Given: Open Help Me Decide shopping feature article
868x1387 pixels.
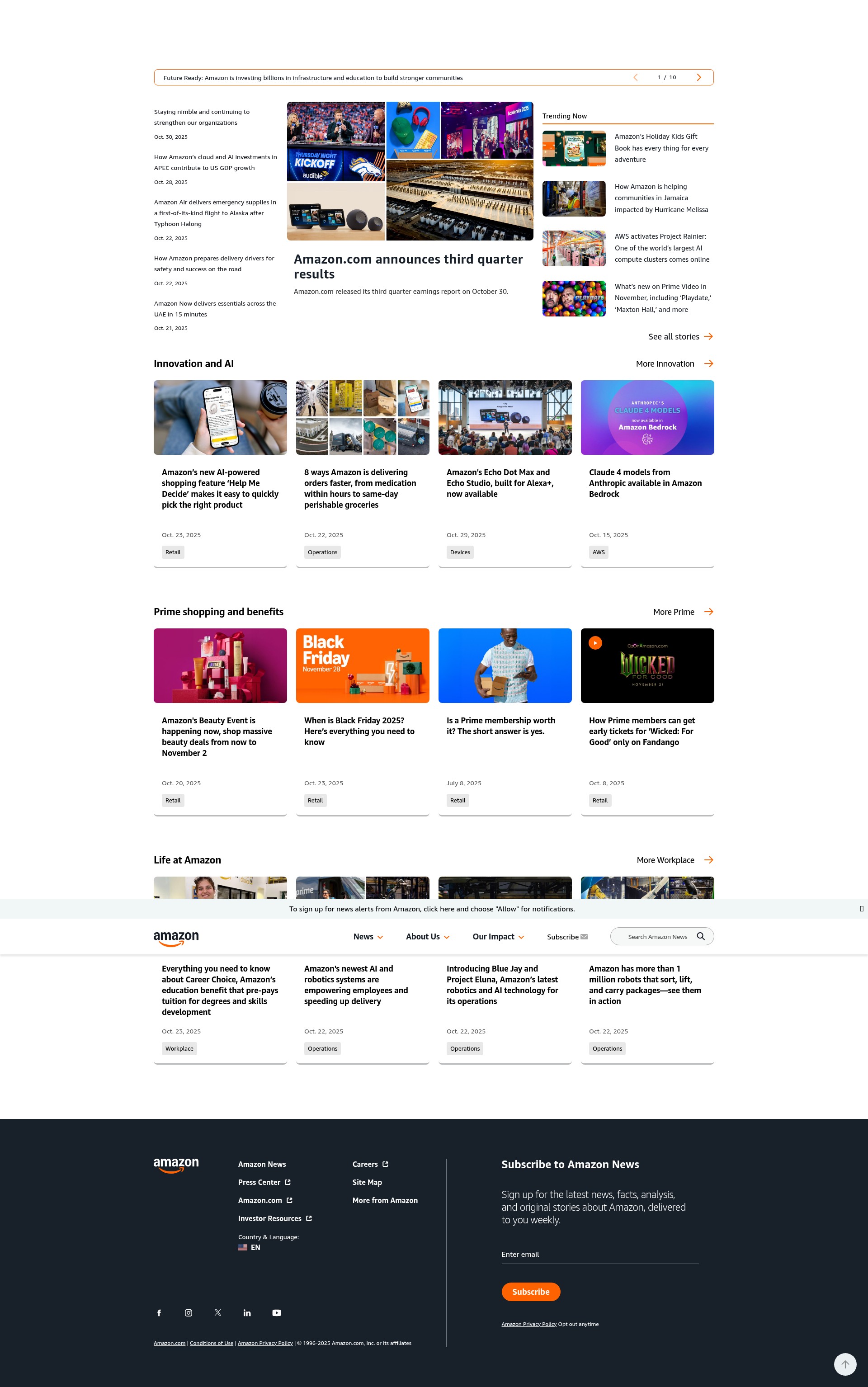Looking at the screenshot, I should pos(220,489).
